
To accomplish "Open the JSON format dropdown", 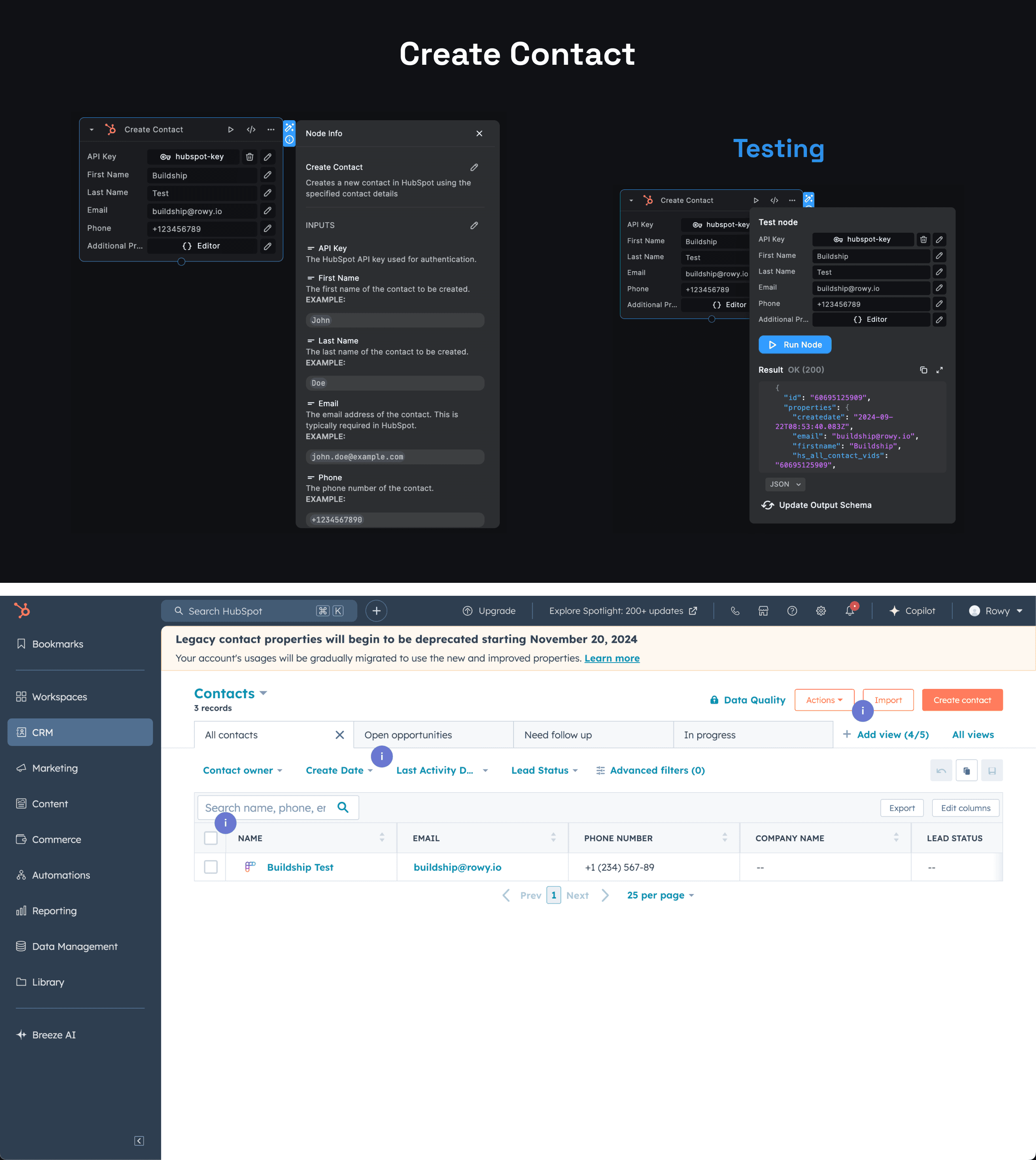I will pyautogui.click(x=784, y=484).
